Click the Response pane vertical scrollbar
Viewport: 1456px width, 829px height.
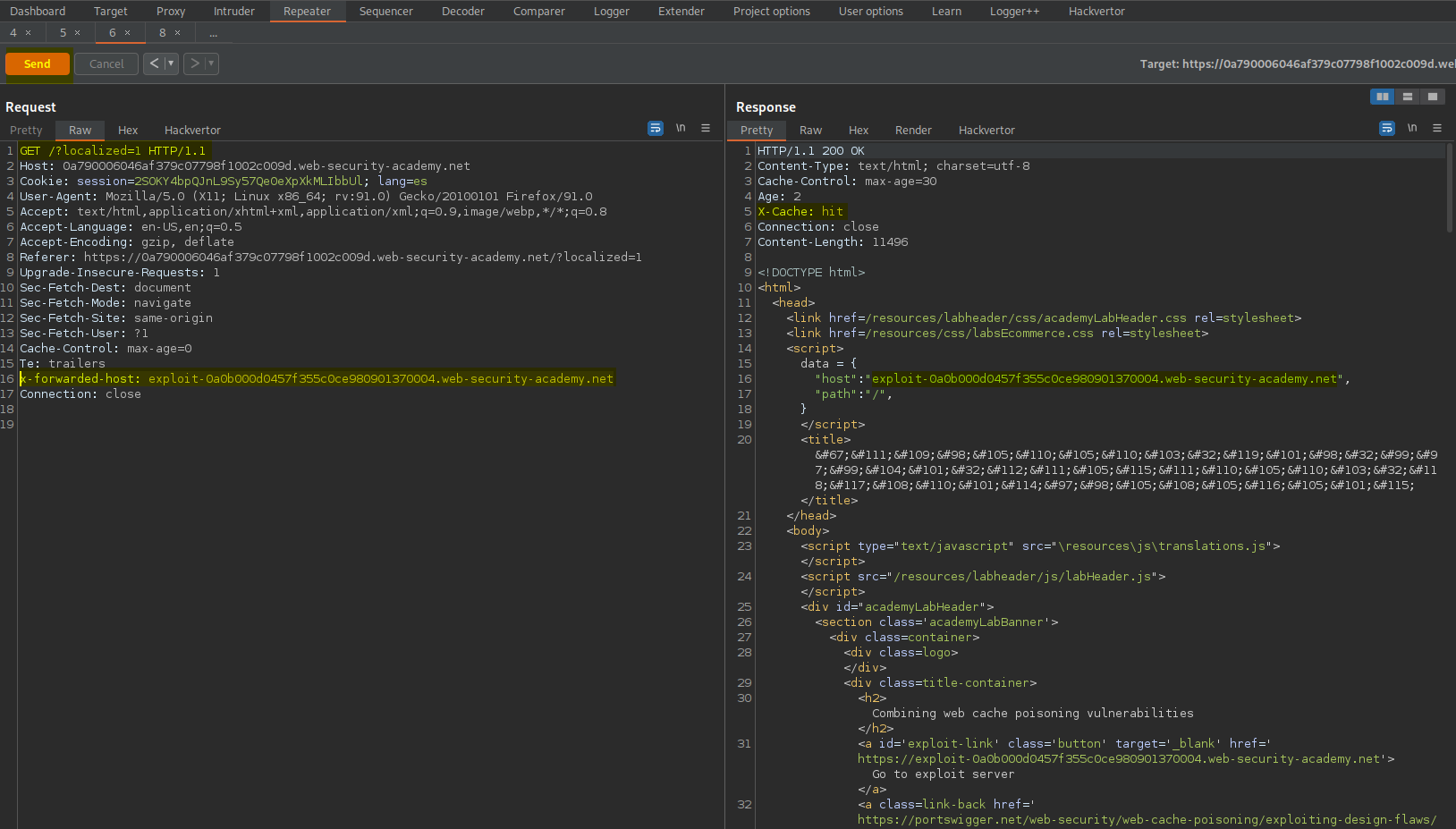point(1450,188)
